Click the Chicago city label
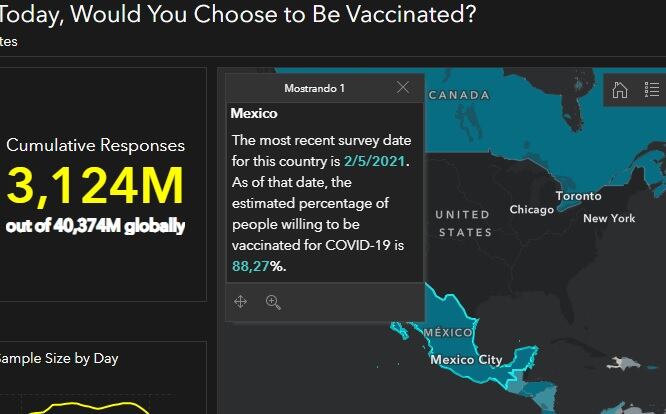The width and height of the screenshot is (666, 414). [531, 210]
